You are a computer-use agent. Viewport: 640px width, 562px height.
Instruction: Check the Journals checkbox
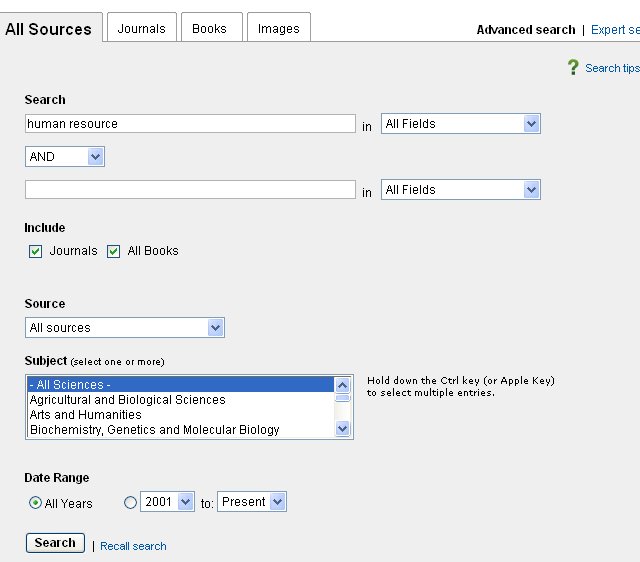36,251
